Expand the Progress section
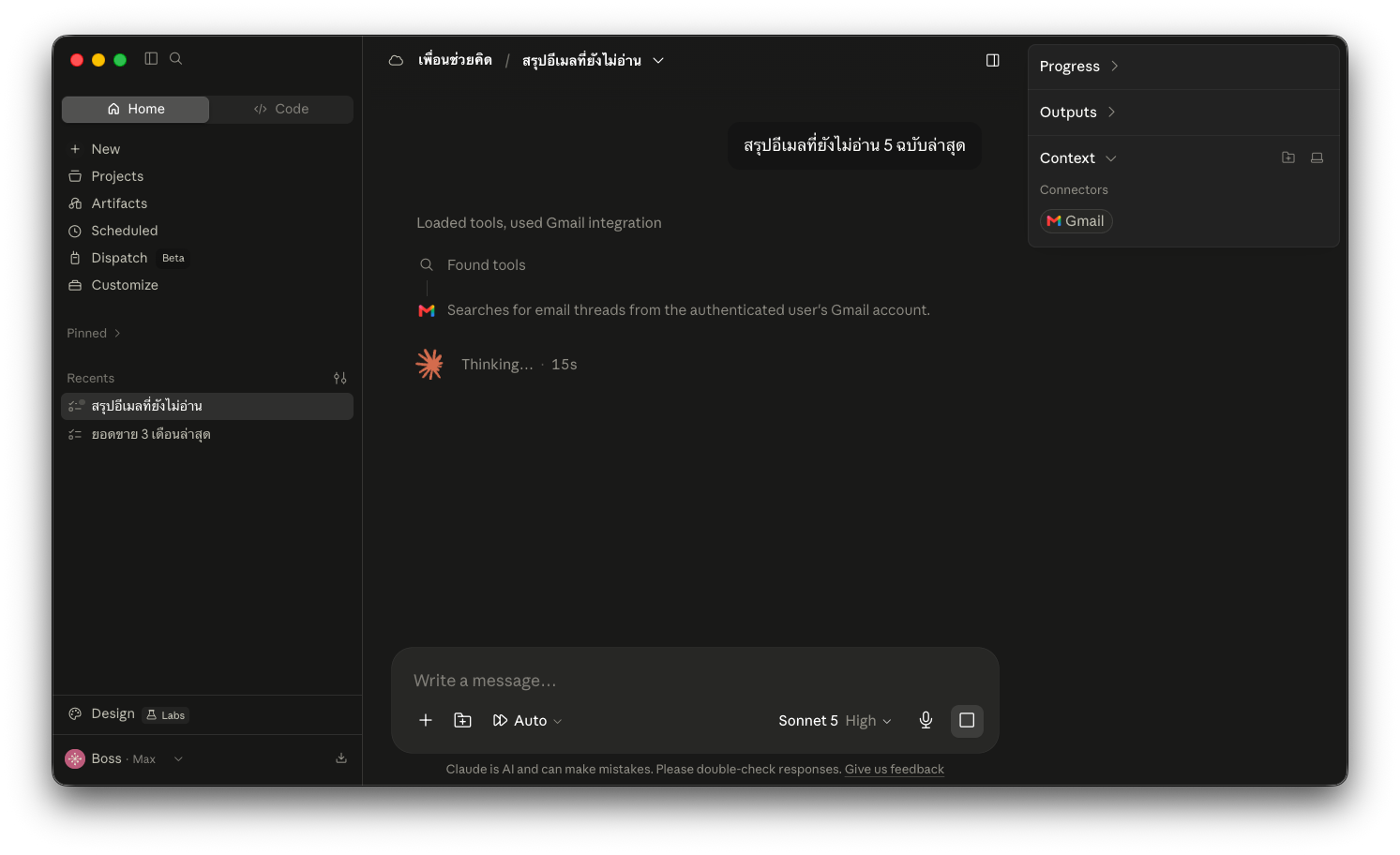The image size is (1400, 855). pyautogui.click(x=1079, y=67)
